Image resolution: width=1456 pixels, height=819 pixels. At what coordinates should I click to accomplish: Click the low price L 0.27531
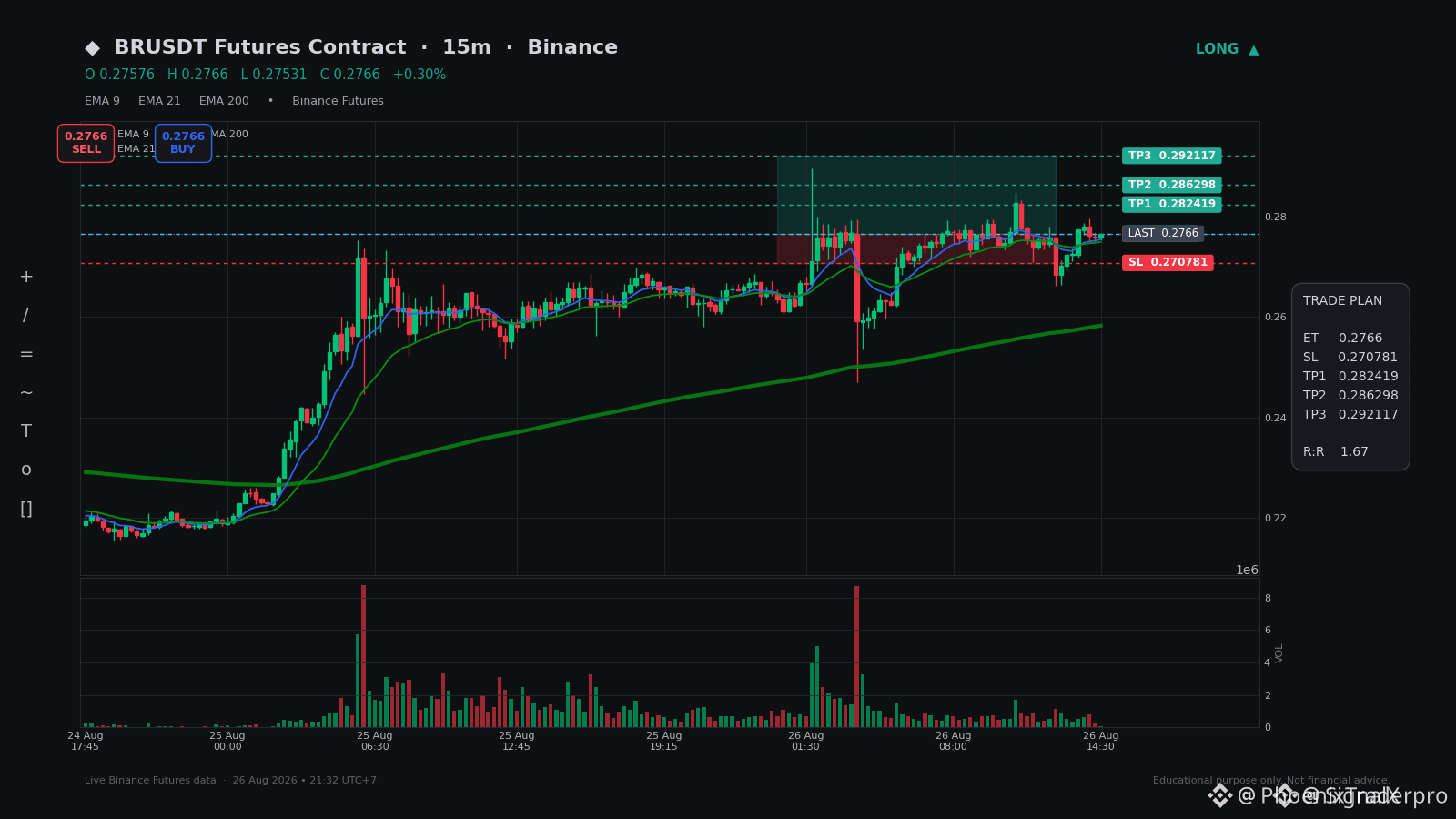(x=274, y=75)
